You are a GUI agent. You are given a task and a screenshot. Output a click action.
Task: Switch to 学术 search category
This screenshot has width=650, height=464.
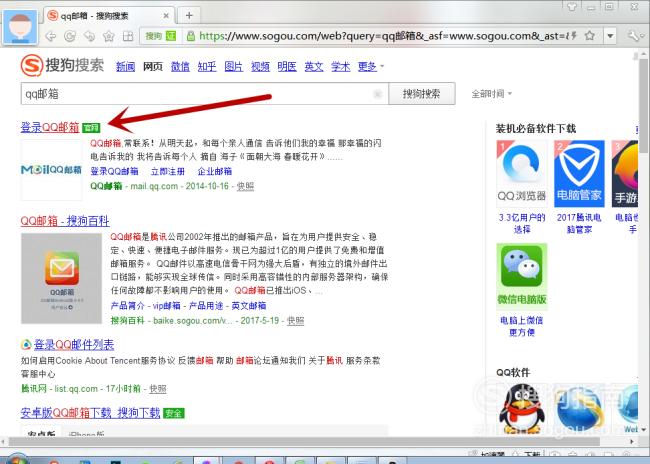340,66
